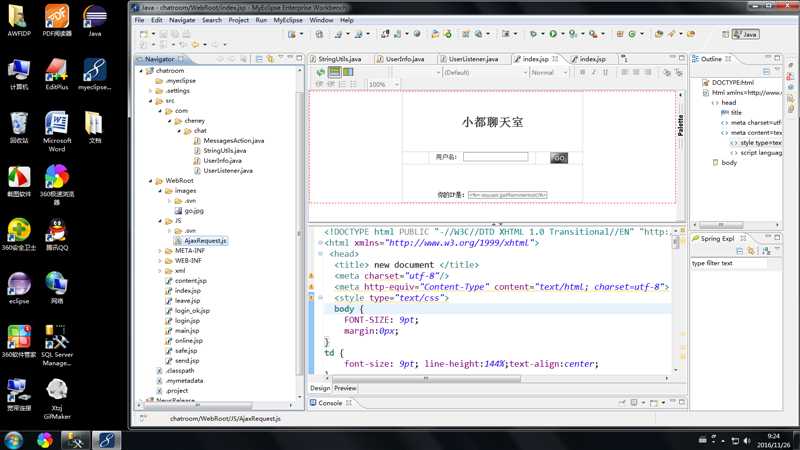Click Spring Explorer collapse all icon
The image size is (800, 450).
tap(740, 251)
